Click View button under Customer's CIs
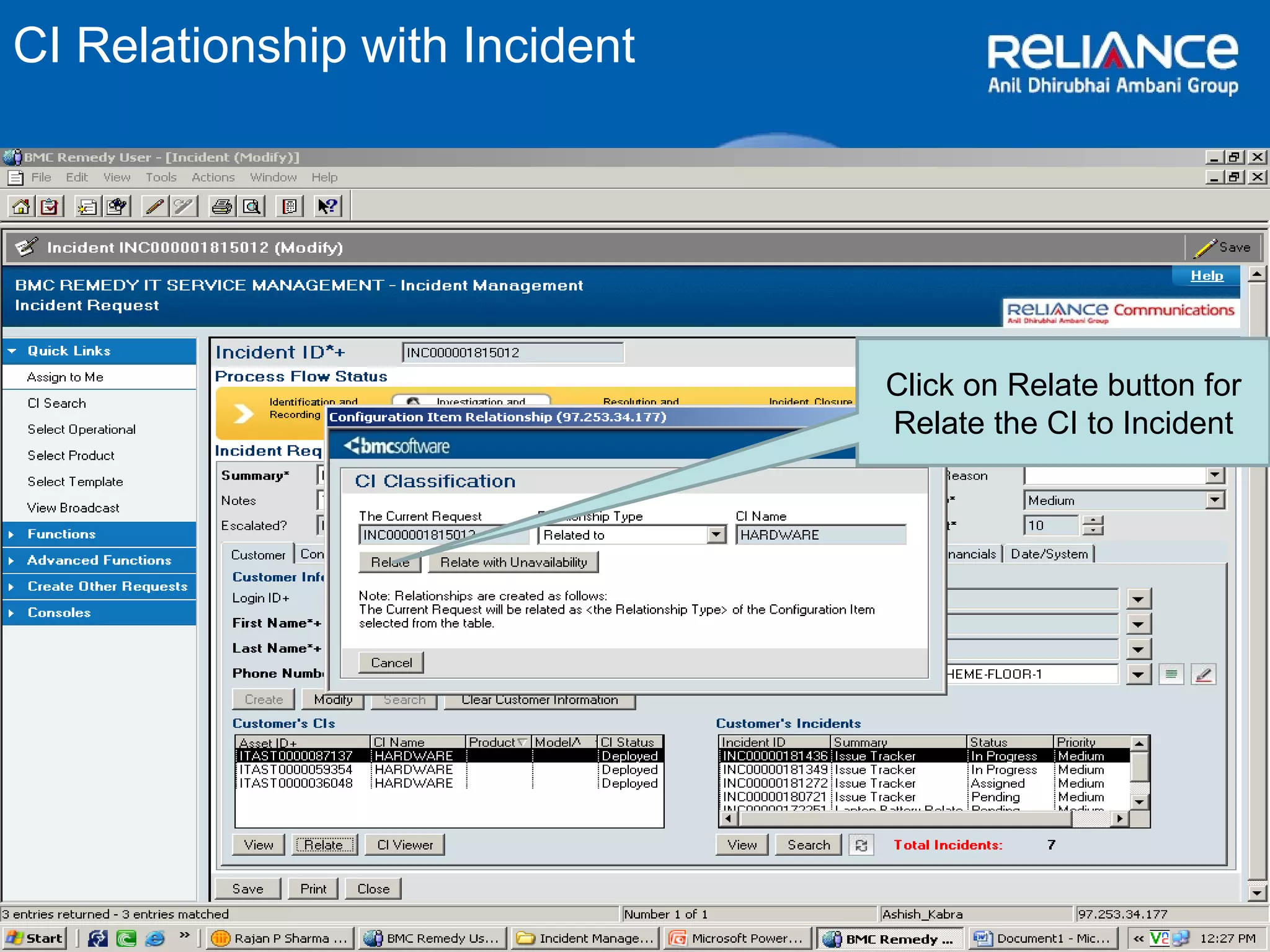The image size is (1270, 952). click(259, 845)
